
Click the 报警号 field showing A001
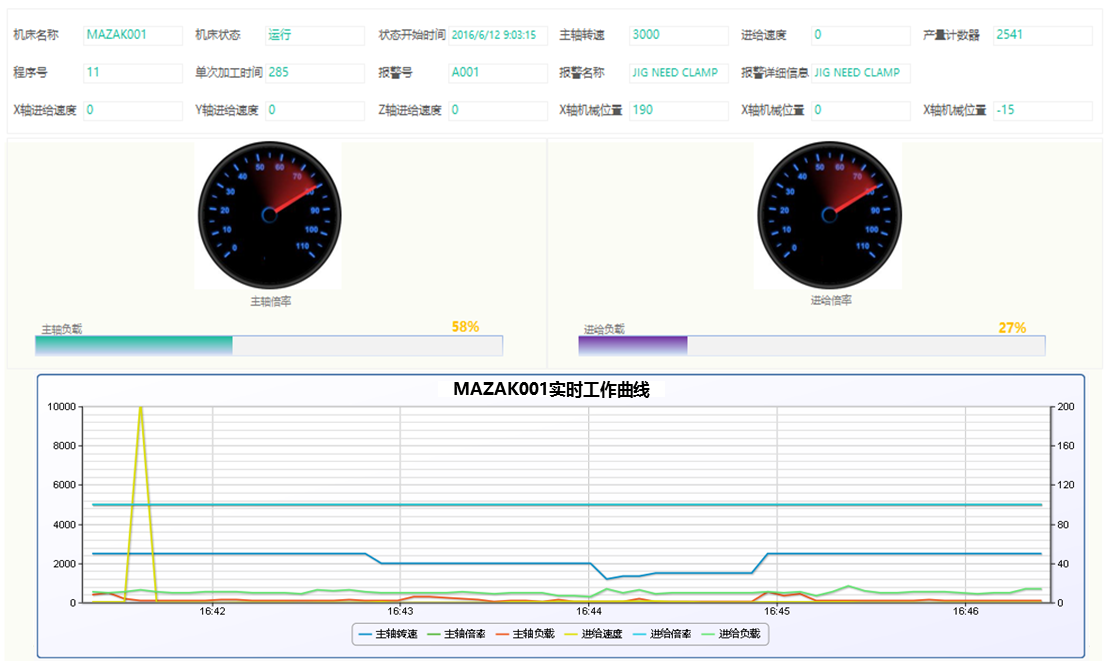click(497, 73)
